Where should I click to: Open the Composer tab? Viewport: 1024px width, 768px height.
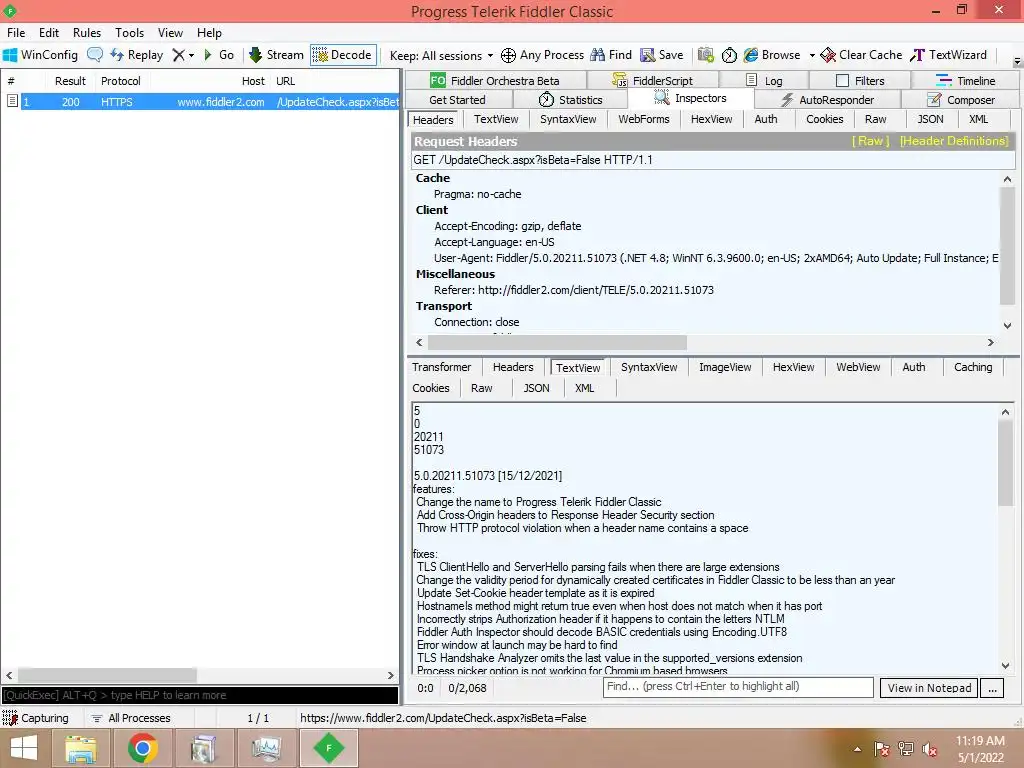[961, 99]
